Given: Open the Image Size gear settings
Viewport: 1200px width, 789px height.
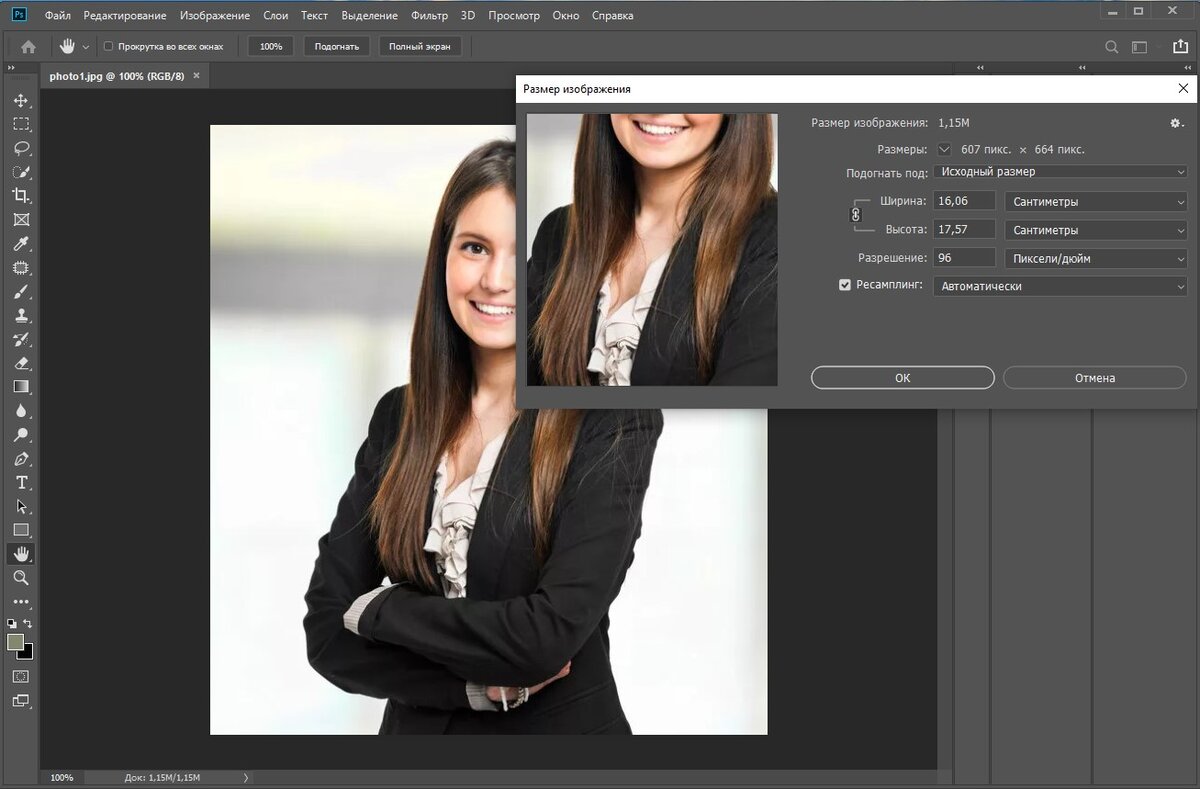Looking at the screenshot, I should pos(1176,123).
